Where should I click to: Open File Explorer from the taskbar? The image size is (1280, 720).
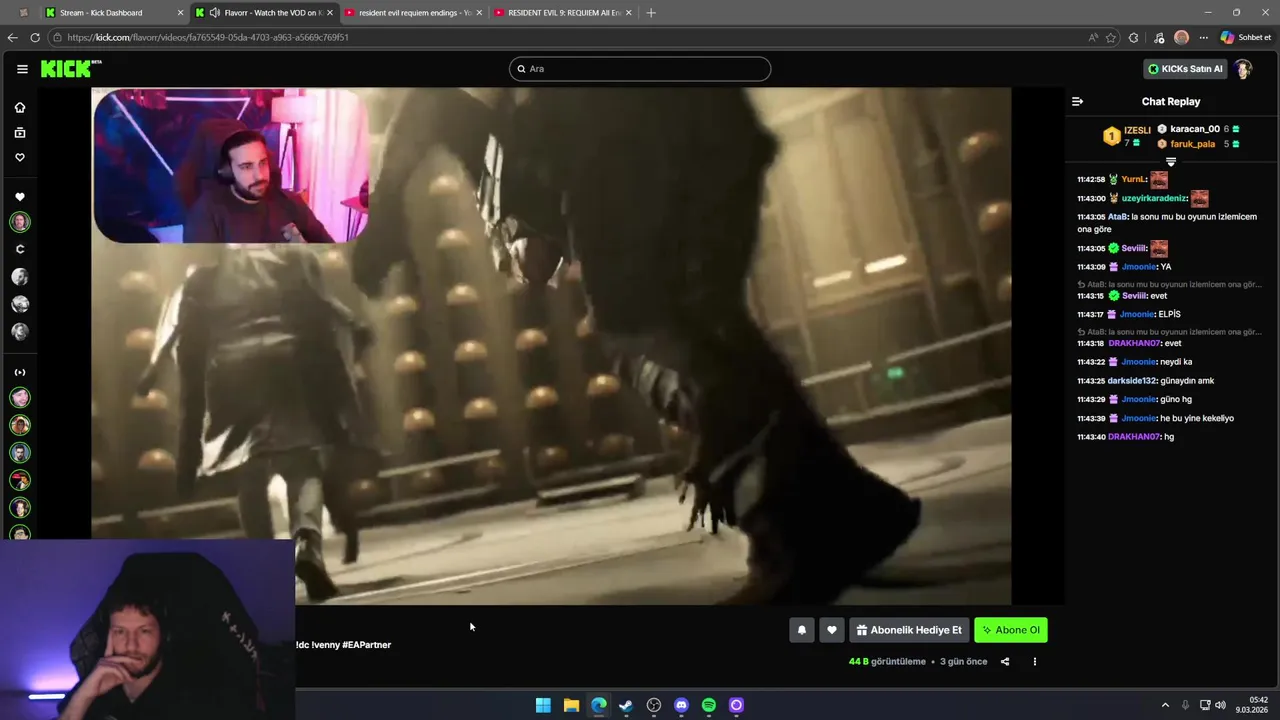click(571, 705)
